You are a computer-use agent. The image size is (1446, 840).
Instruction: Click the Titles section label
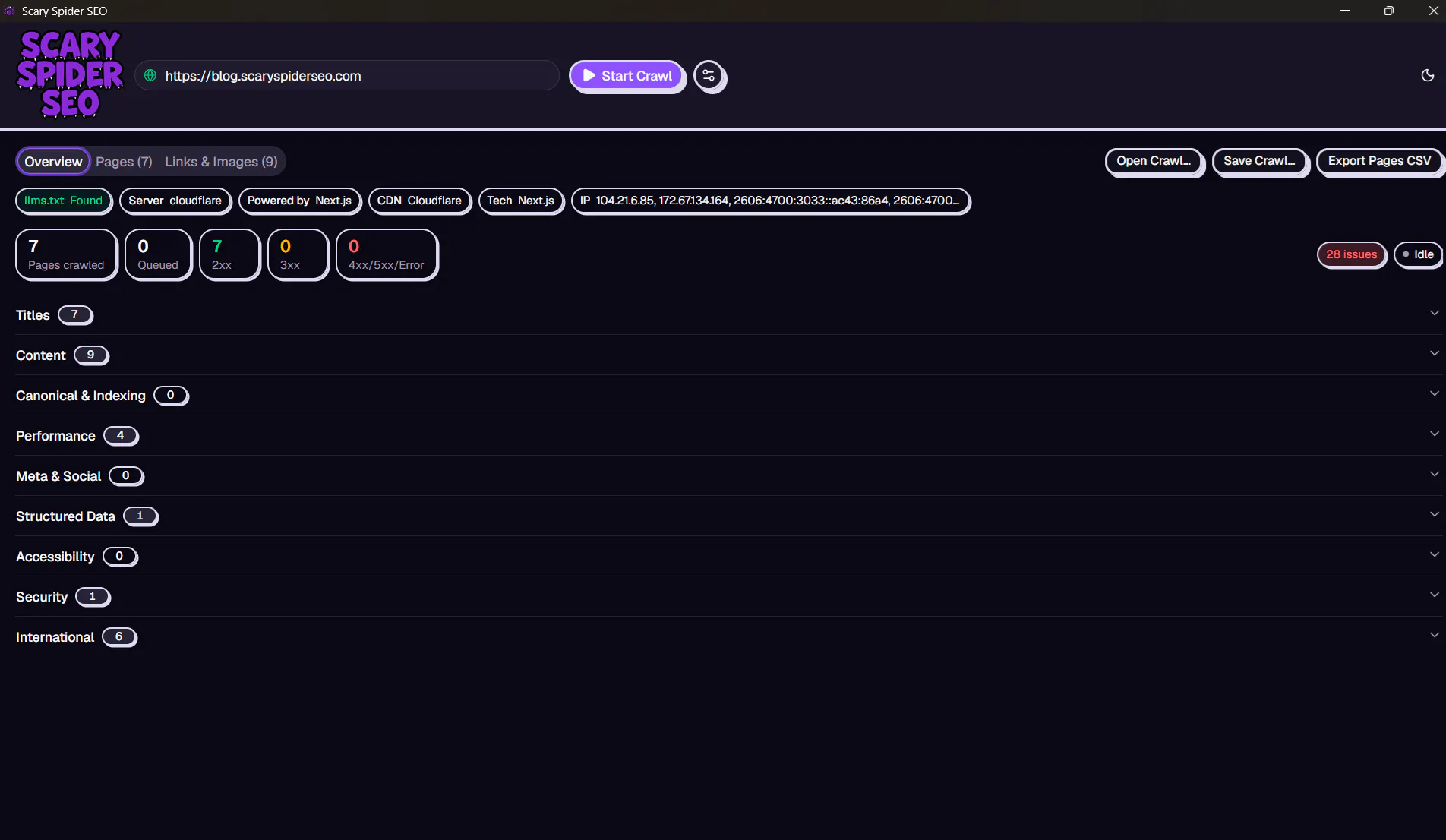click(x=33, y=315)
